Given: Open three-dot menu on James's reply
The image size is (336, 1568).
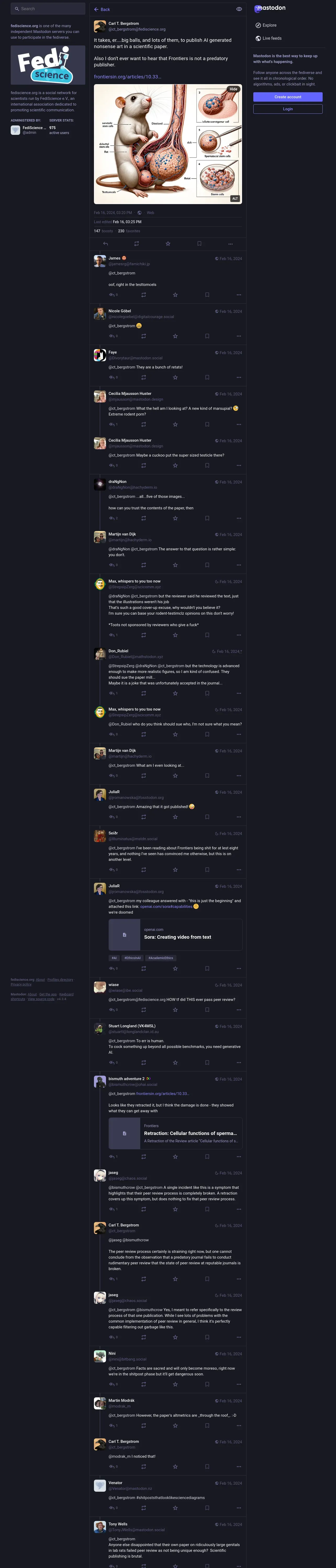Looking at the screenshot, I should click(238, 295).
